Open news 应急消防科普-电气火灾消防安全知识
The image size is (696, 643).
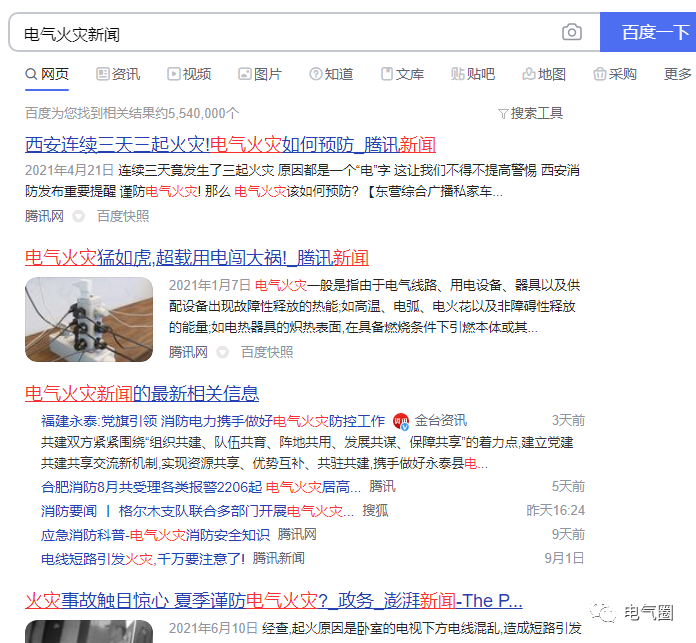[x=155, y=535]
